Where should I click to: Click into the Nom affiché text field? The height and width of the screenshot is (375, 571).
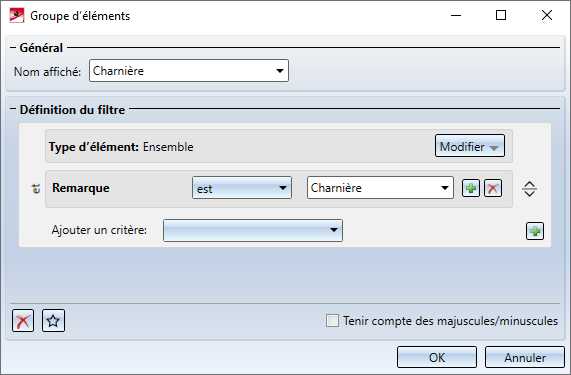click(181, 71)
